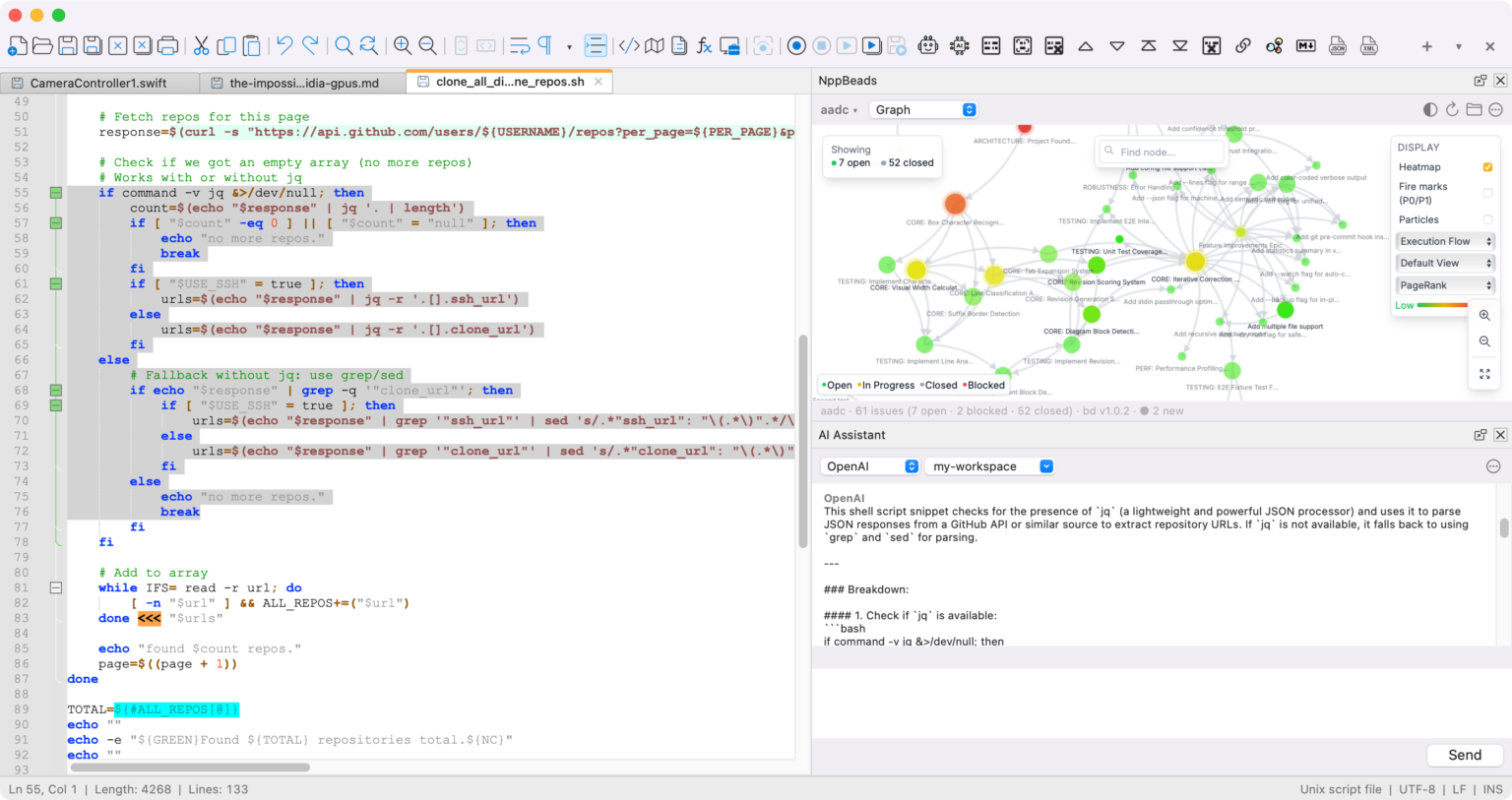Click the 7 open filter in graph legend

click(x=850, y=162)
